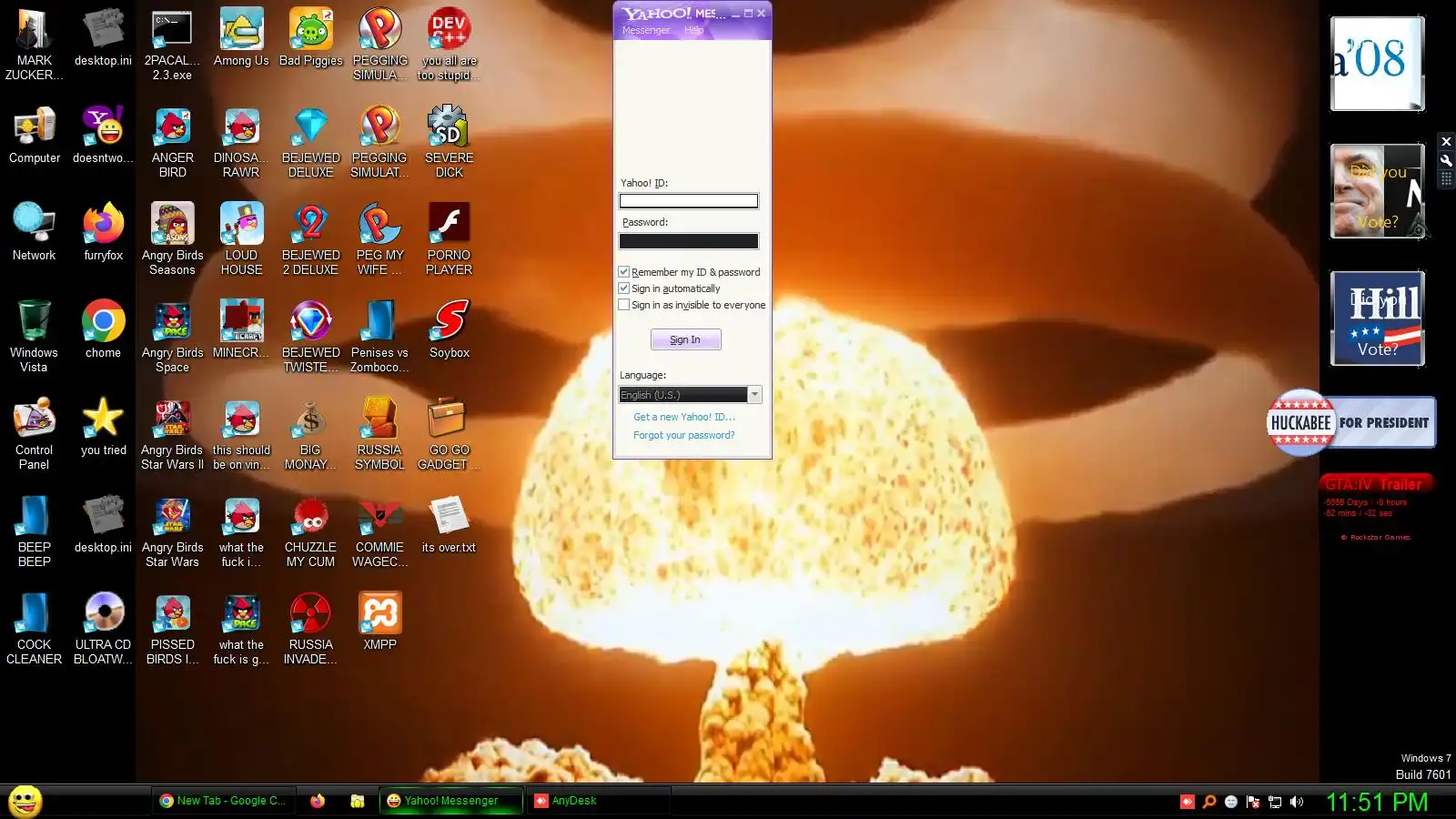The width and height of the screenshot is (1456, 819).
Task: Follow the 'Forgot your password?' link
Action: click(684, 435)
